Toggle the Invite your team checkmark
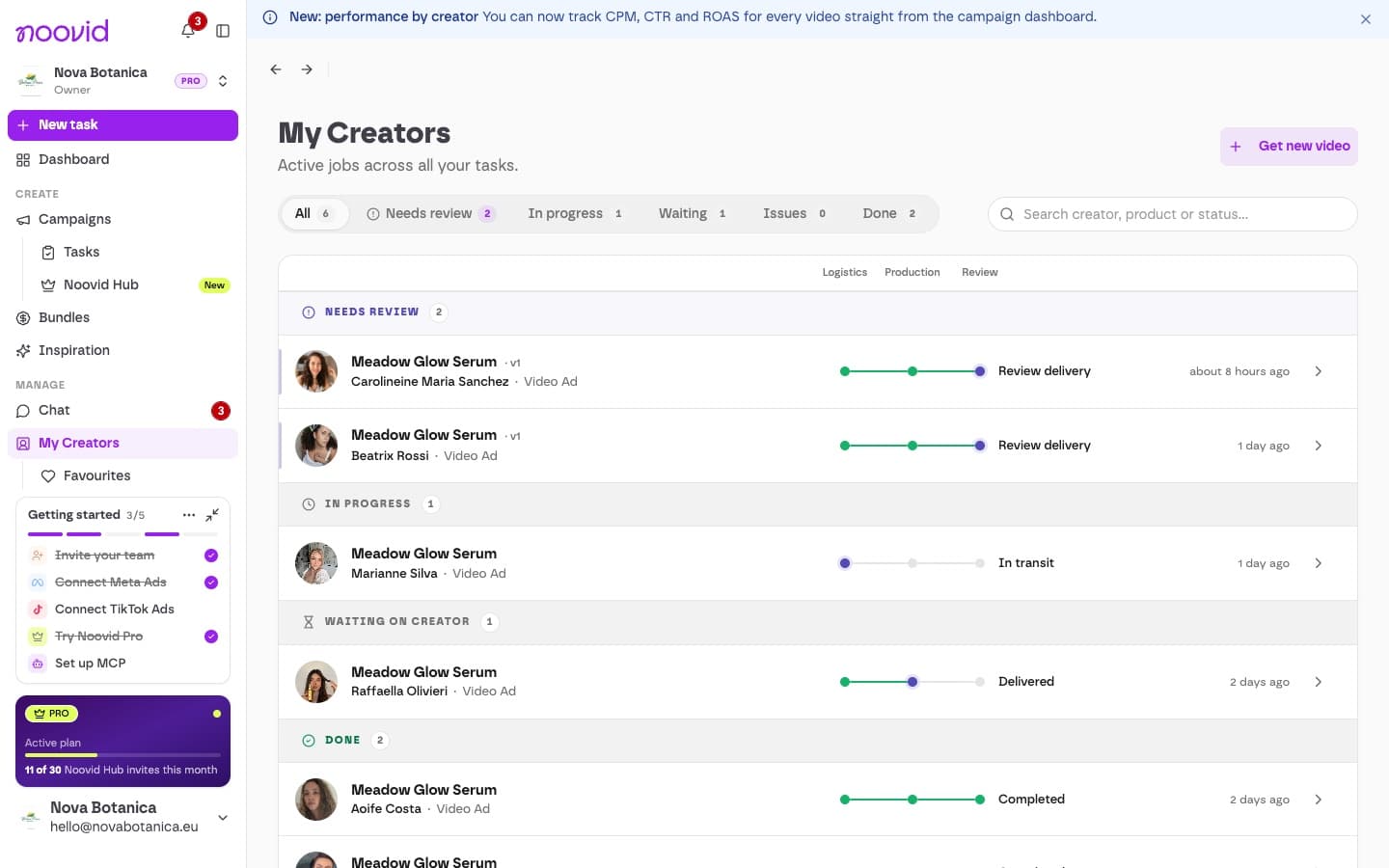 coord(211,556)
